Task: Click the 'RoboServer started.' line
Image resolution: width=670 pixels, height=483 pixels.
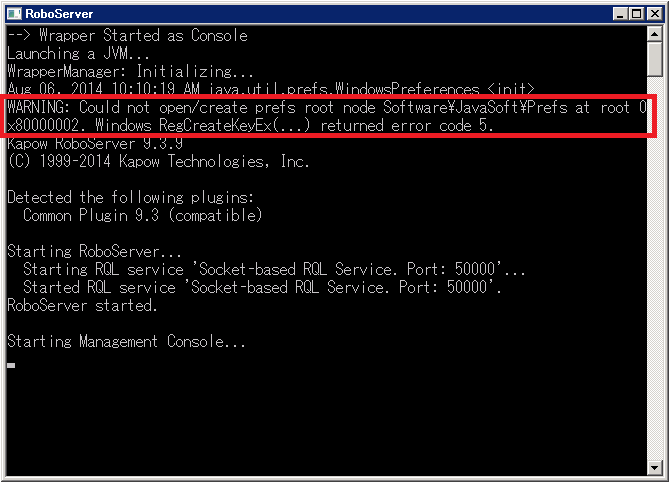Action: click(82, 305)
